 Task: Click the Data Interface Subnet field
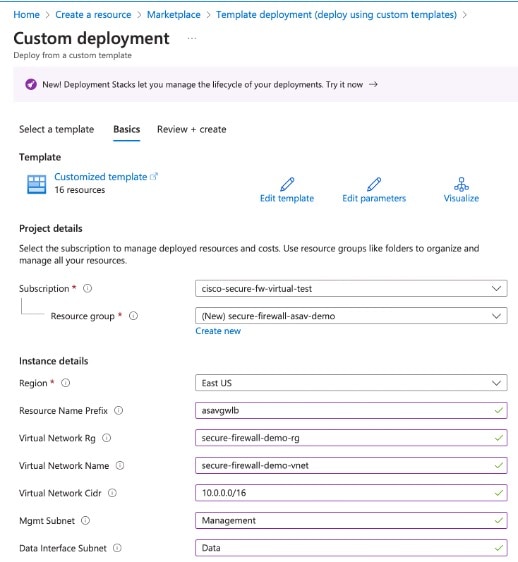[351, 548]
